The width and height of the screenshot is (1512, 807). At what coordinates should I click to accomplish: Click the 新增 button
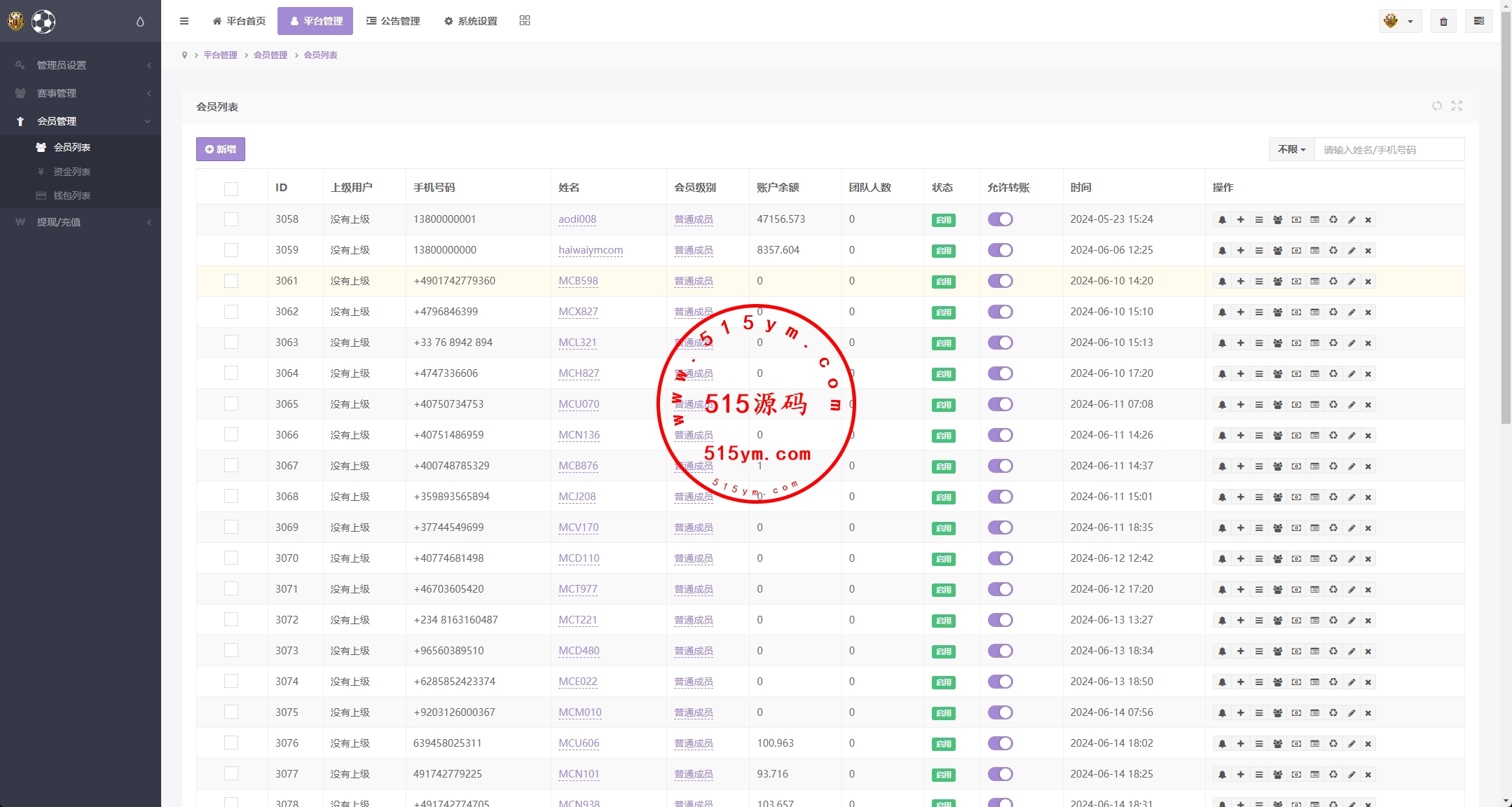tap(221, 149)
